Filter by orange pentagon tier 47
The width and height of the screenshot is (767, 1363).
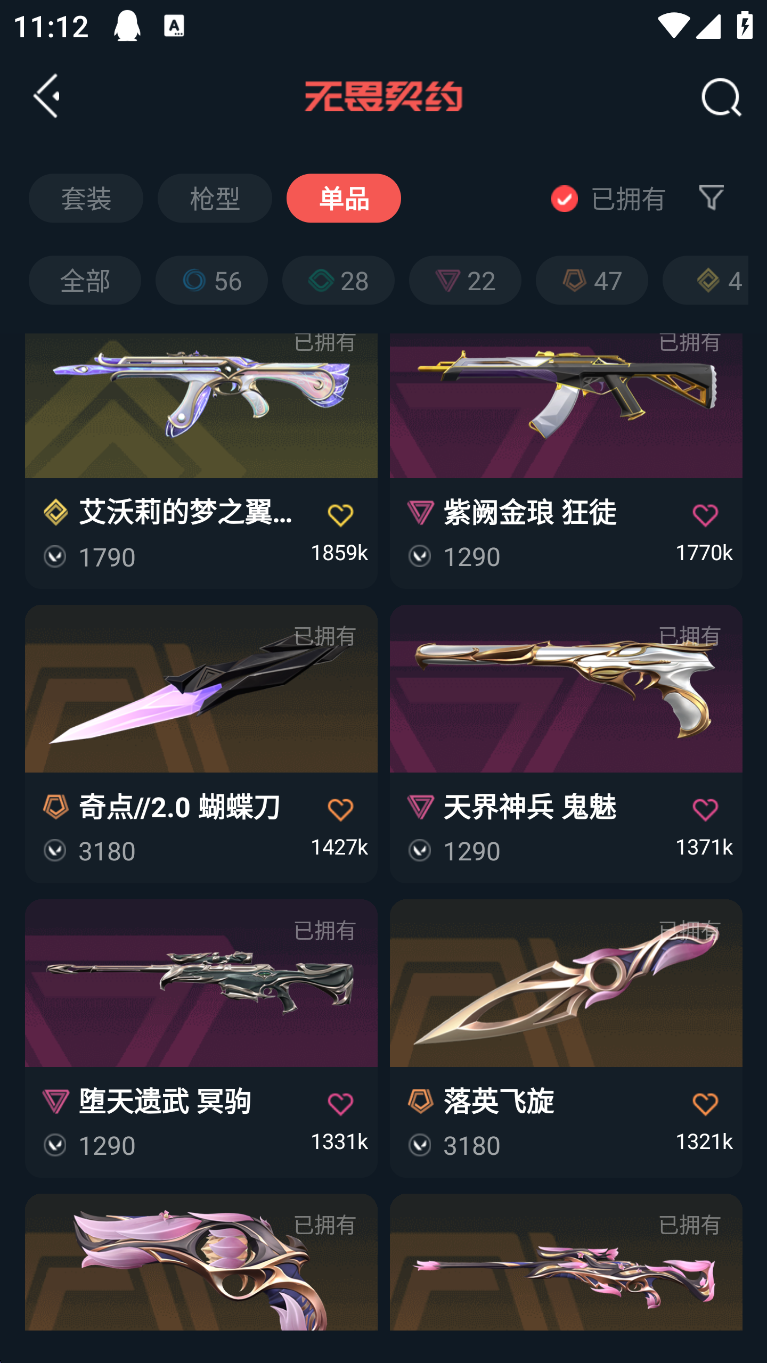click(592, 280)
